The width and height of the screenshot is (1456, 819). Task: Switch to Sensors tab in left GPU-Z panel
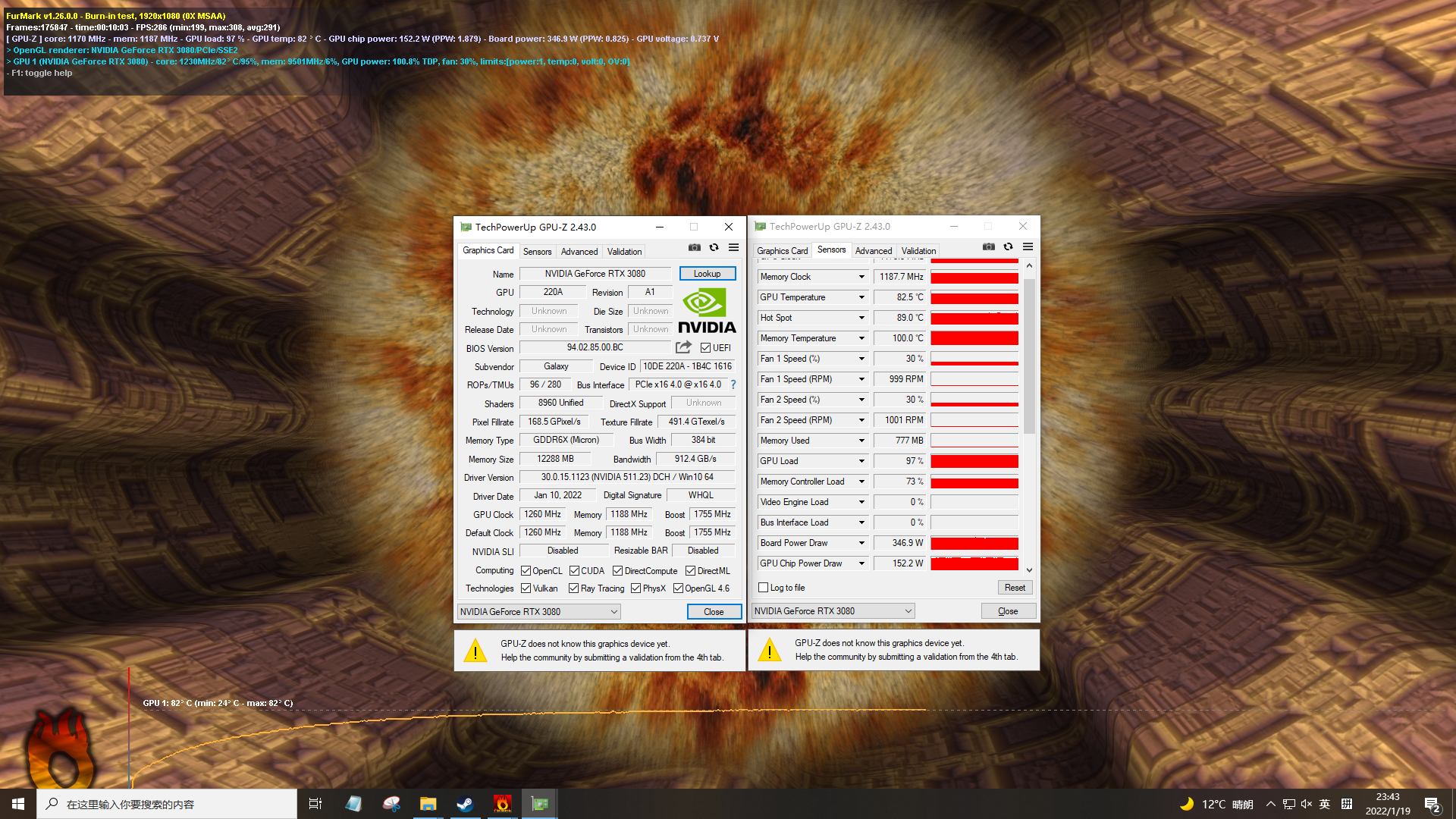pos(536,250)
